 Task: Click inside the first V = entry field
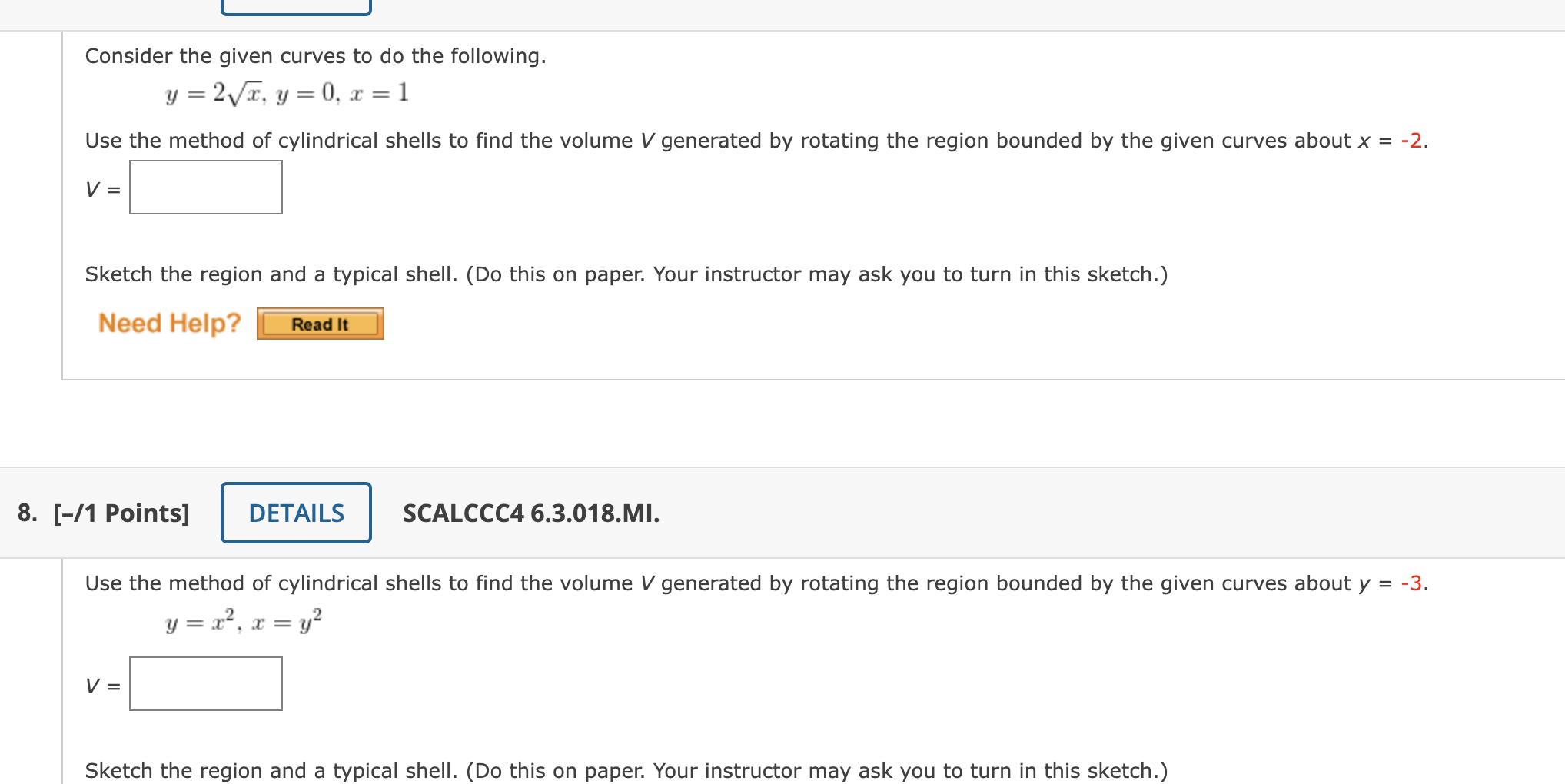pyautogui.click(x=205, y=187)
